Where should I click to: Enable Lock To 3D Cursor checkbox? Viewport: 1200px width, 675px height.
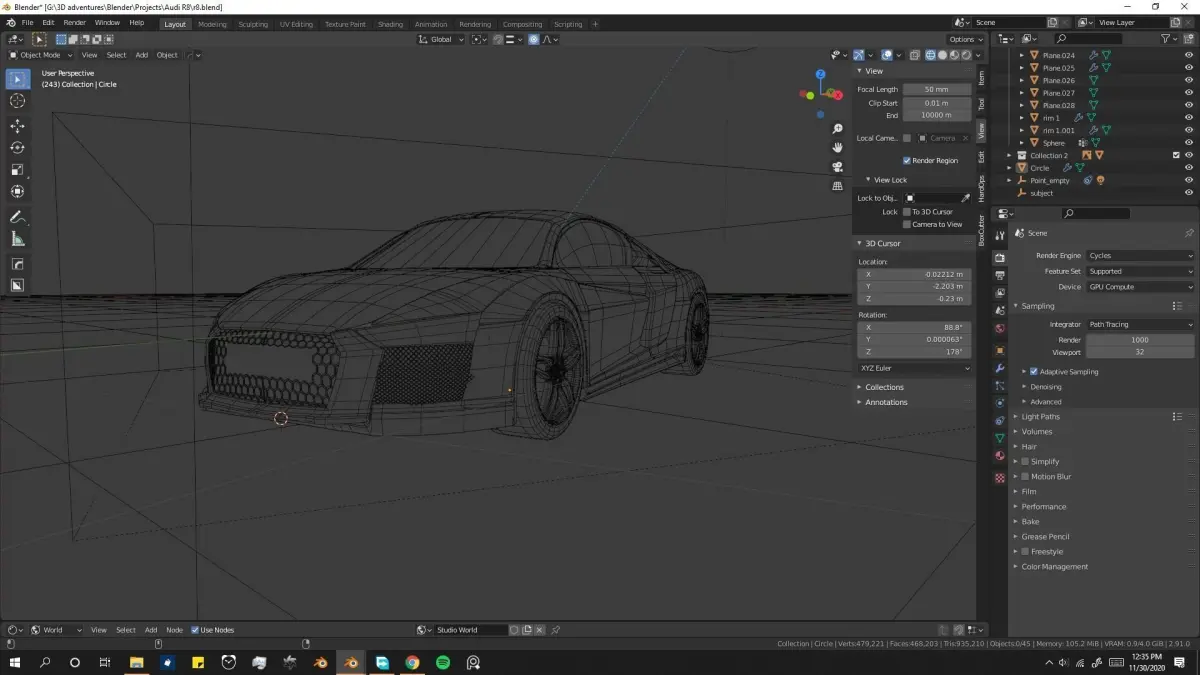(907, 212)
